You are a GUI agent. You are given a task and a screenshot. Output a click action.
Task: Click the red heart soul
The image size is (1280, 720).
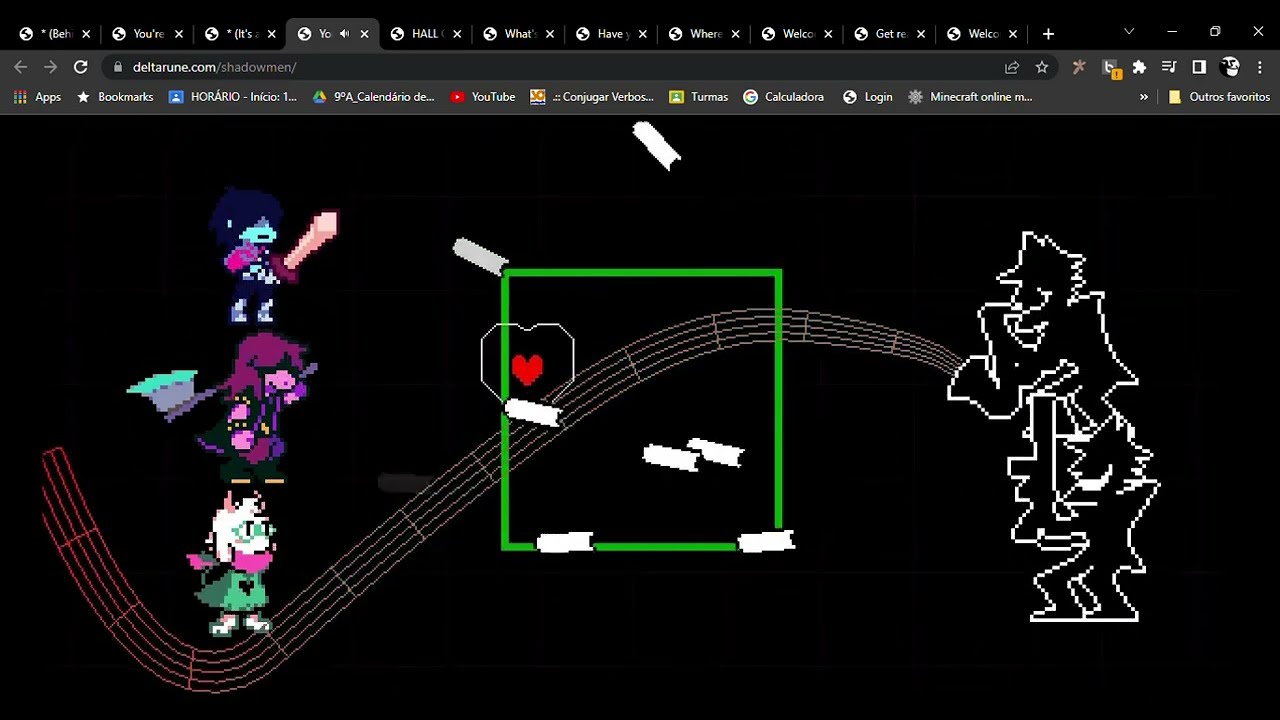coord(527,368)
